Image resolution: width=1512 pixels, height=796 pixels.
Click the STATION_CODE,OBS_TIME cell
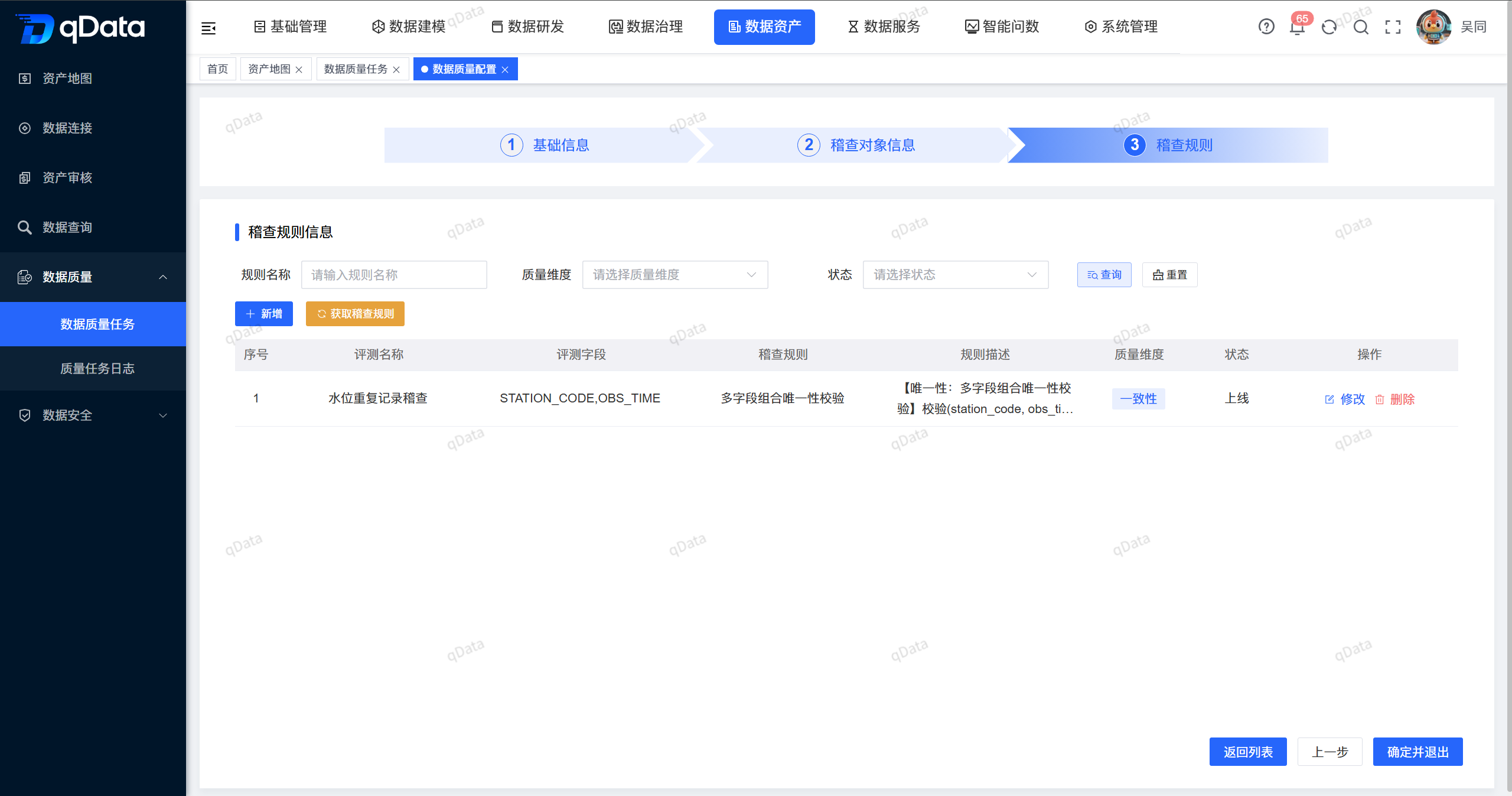(x=580, y=398)
